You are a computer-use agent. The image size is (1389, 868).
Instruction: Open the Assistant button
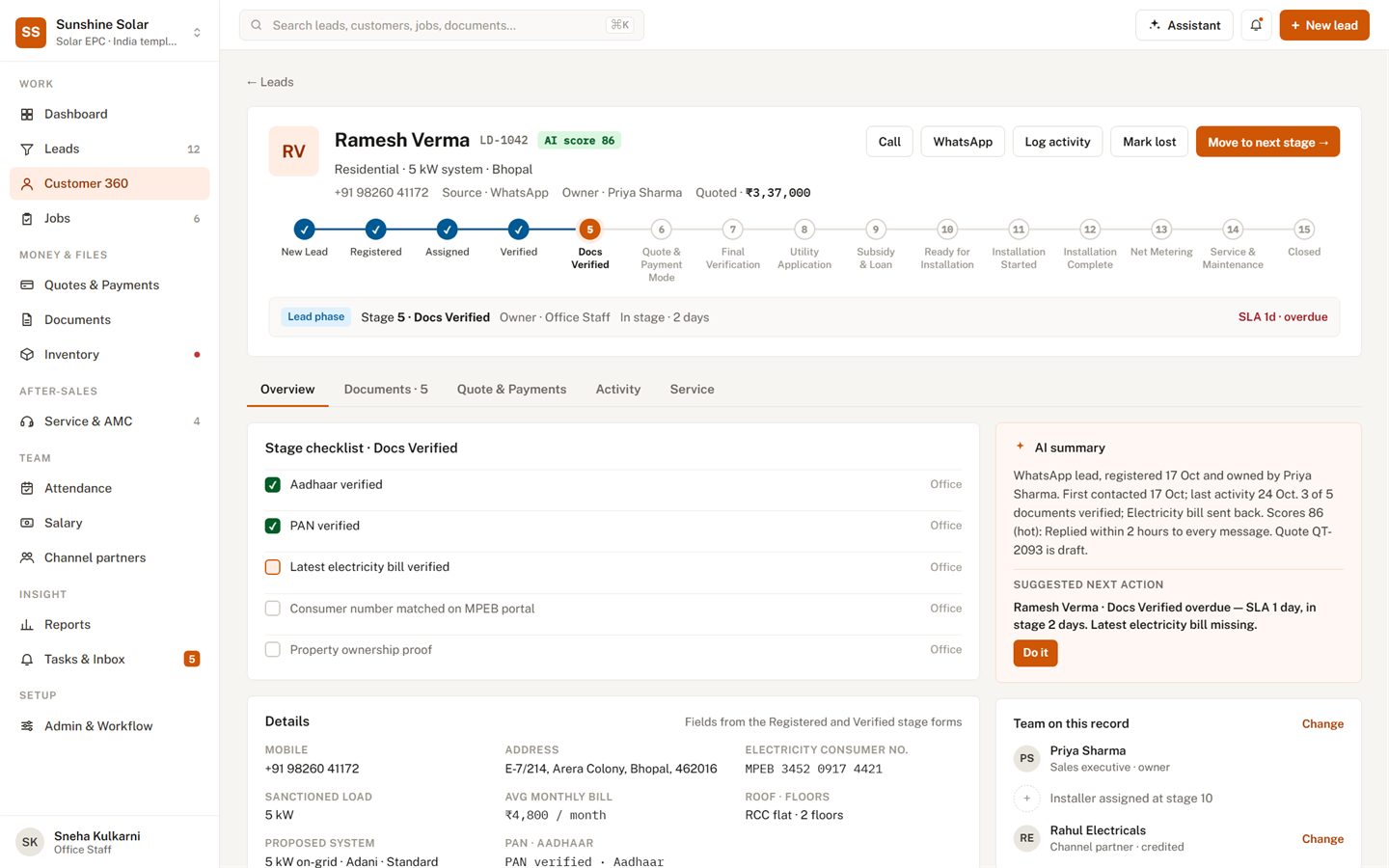pos(1185,25)
